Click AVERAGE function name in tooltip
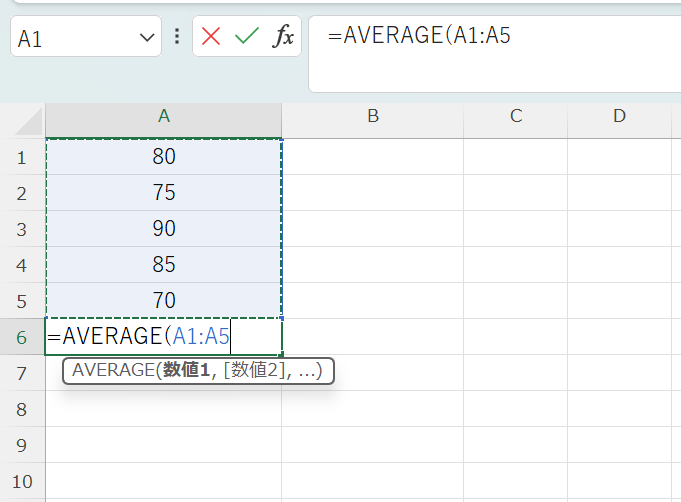Viewport: 681px width, 502px height. (112, 372)
